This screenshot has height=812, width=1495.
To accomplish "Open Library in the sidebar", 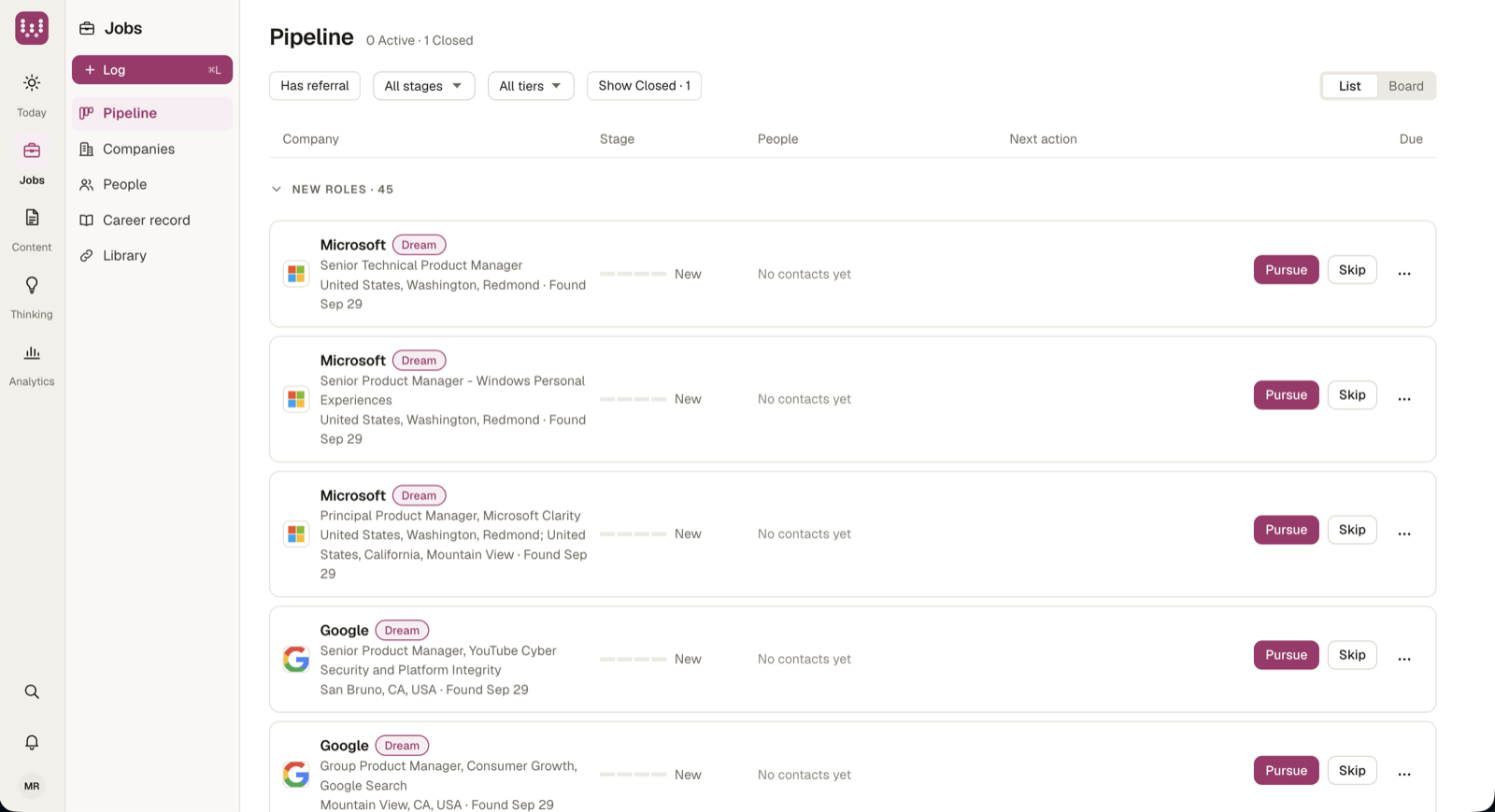I will click(x=152, y=255).
